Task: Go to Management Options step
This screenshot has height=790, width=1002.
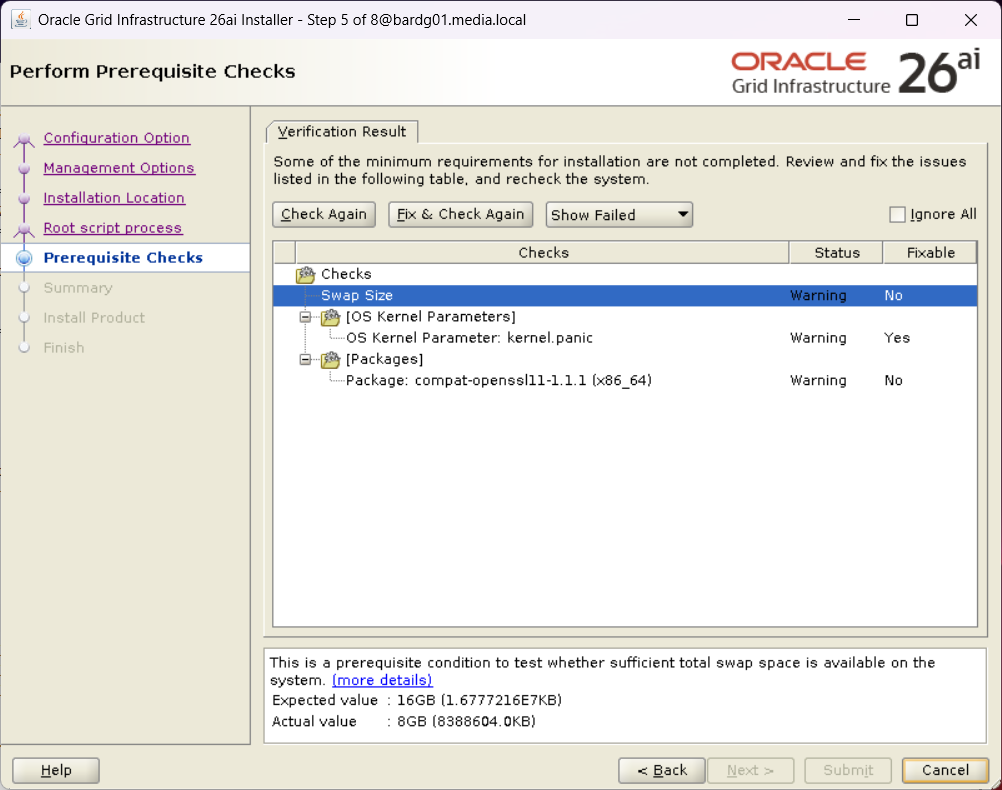Action: click(x=119, y=168)
